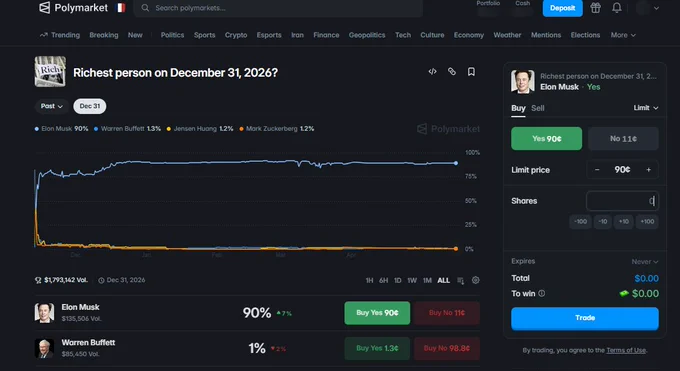Copy the market link icon
Viewport: 680px width, 371px height.
[x=452, y=72]
